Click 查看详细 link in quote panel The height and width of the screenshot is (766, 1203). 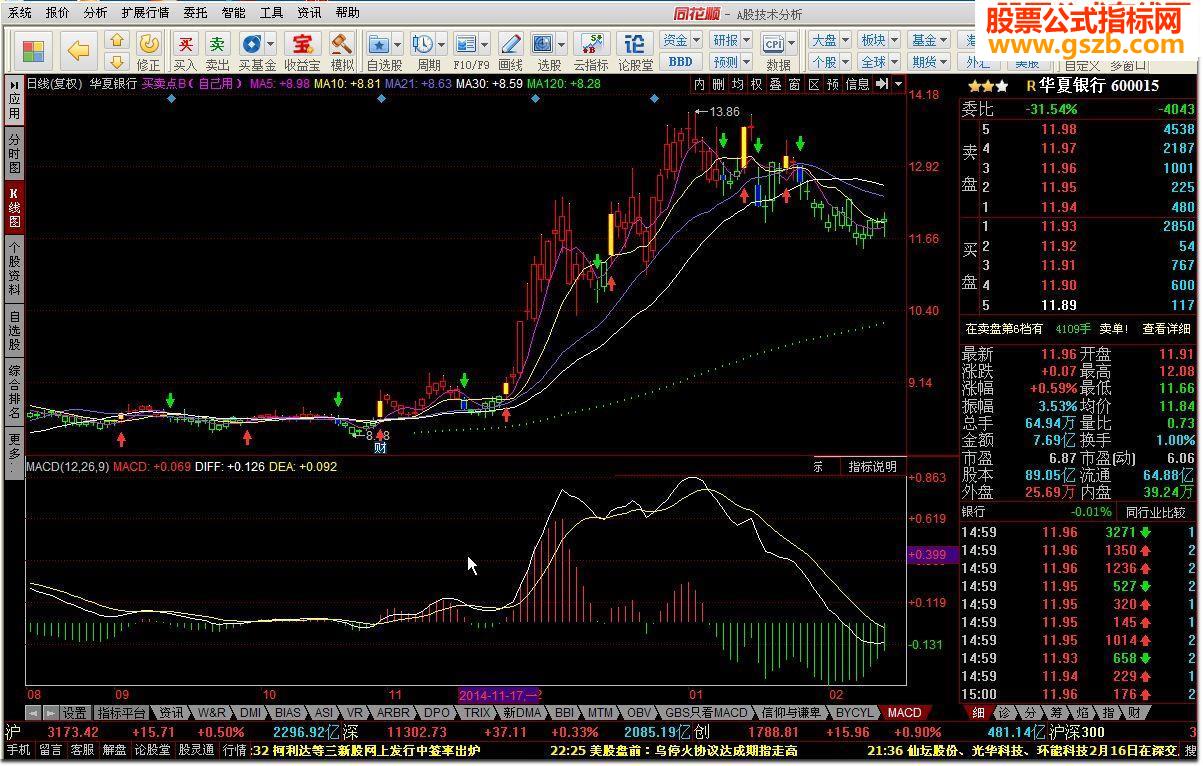pos(1167,328)
